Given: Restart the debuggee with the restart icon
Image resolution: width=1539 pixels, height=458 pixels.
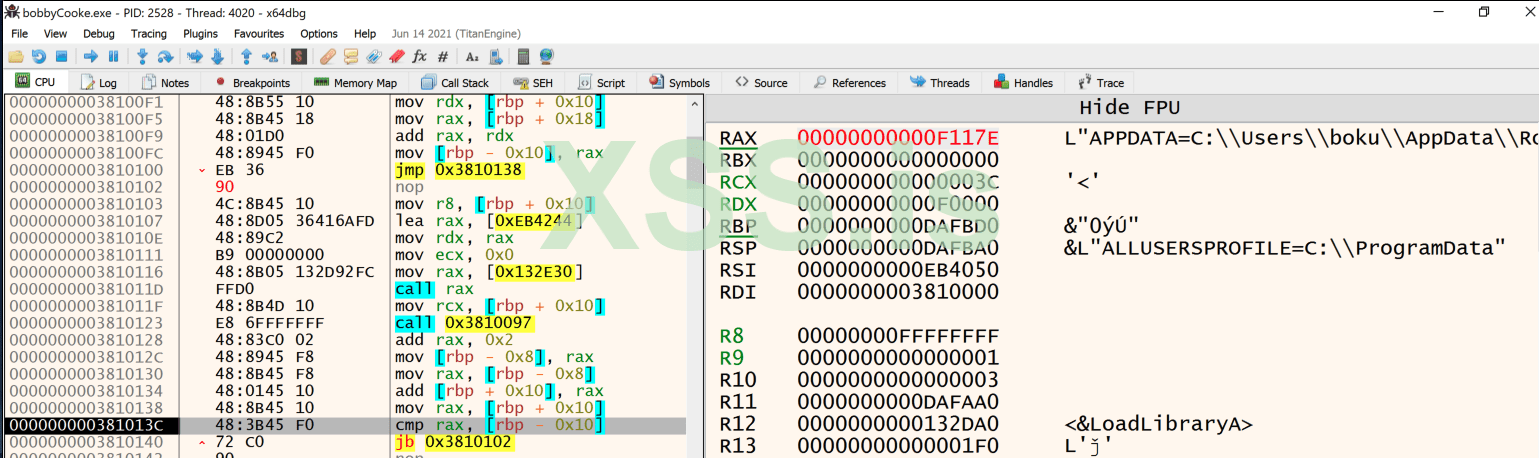Looking at the screenshot, I should click(x=39, y=56).
